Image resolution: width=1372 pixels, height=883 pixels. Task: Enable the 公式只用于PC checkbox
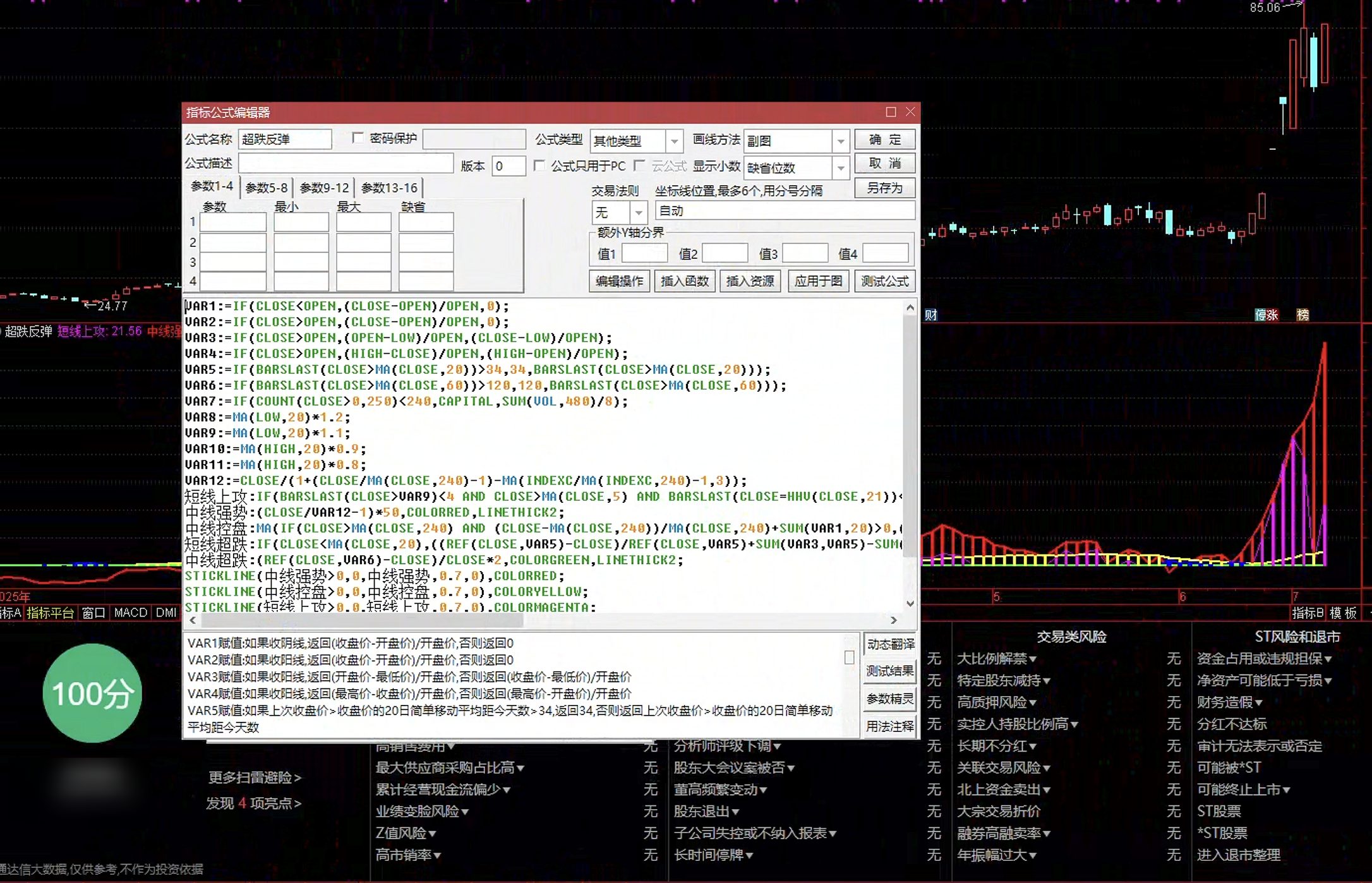[539, 165]
